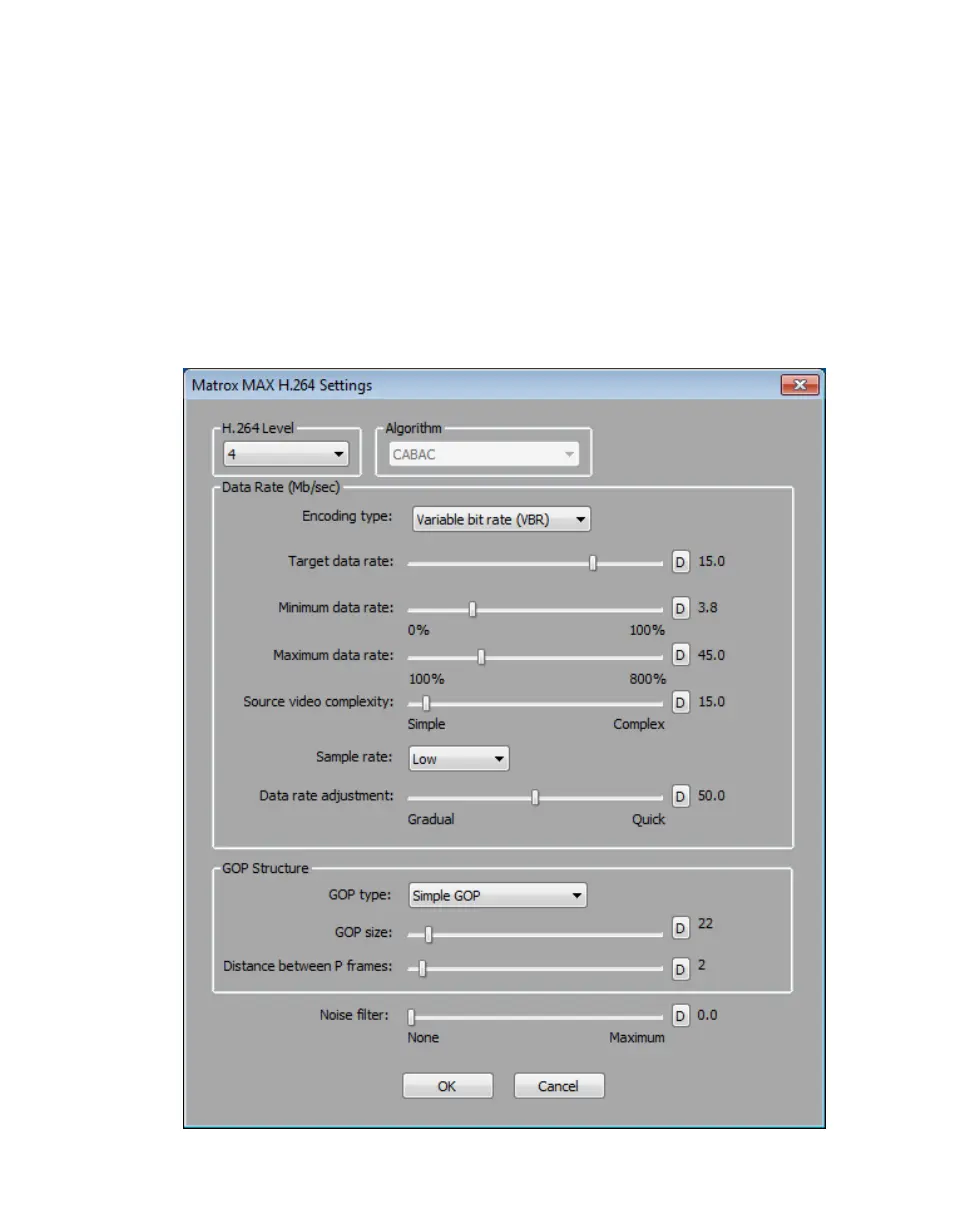
Task: Reset Minimum data rate with D button
Action: point(680,608)
